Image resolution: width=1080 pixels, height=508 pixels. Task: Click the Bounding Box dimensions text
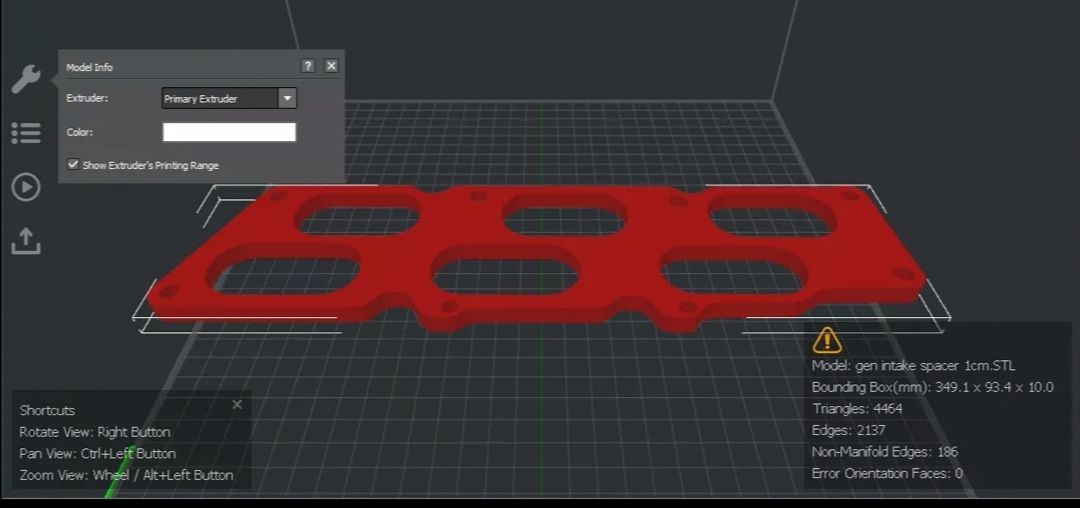tap(933, 388)
